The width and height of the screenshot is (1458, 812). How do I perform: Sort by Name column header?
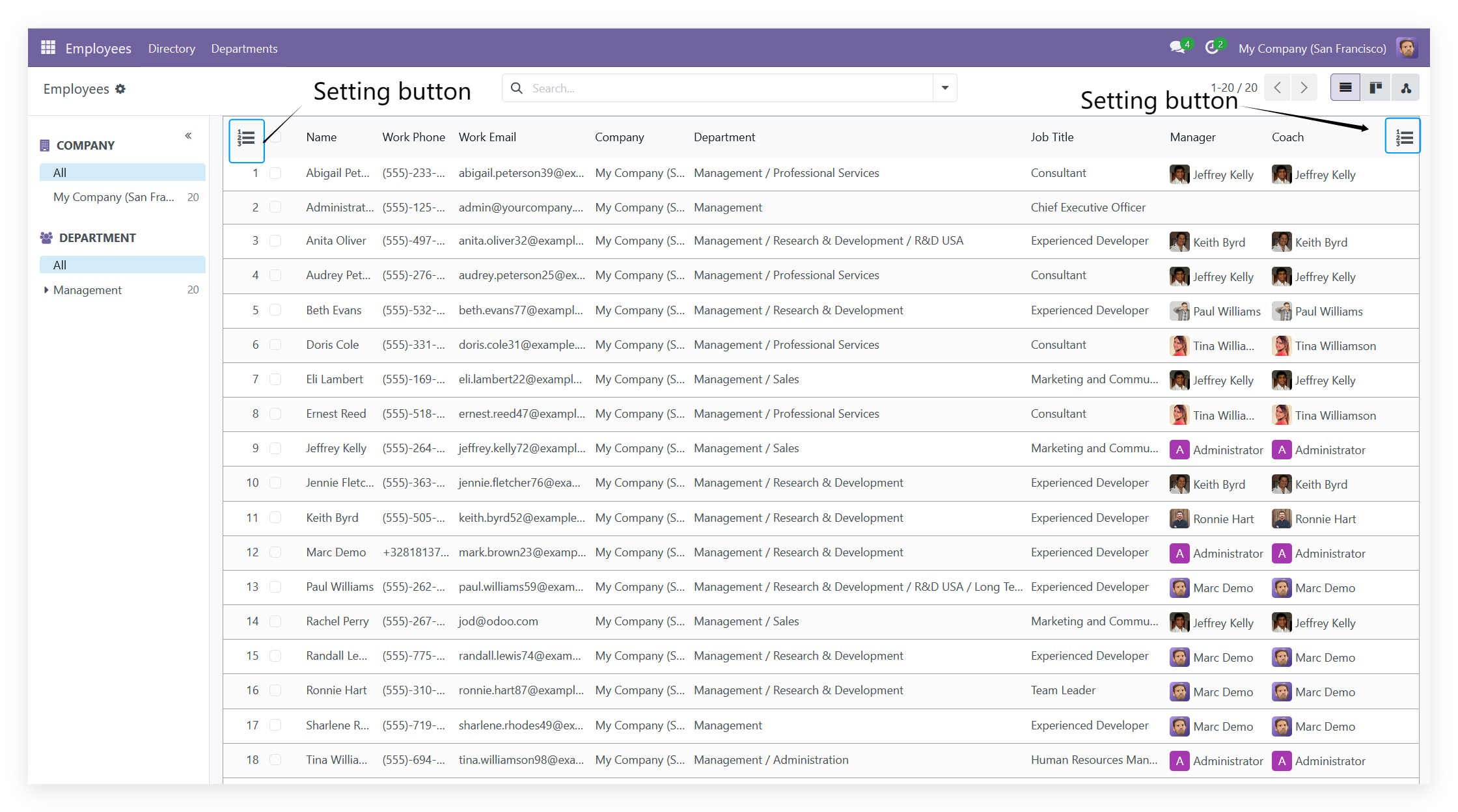point(322,137)
